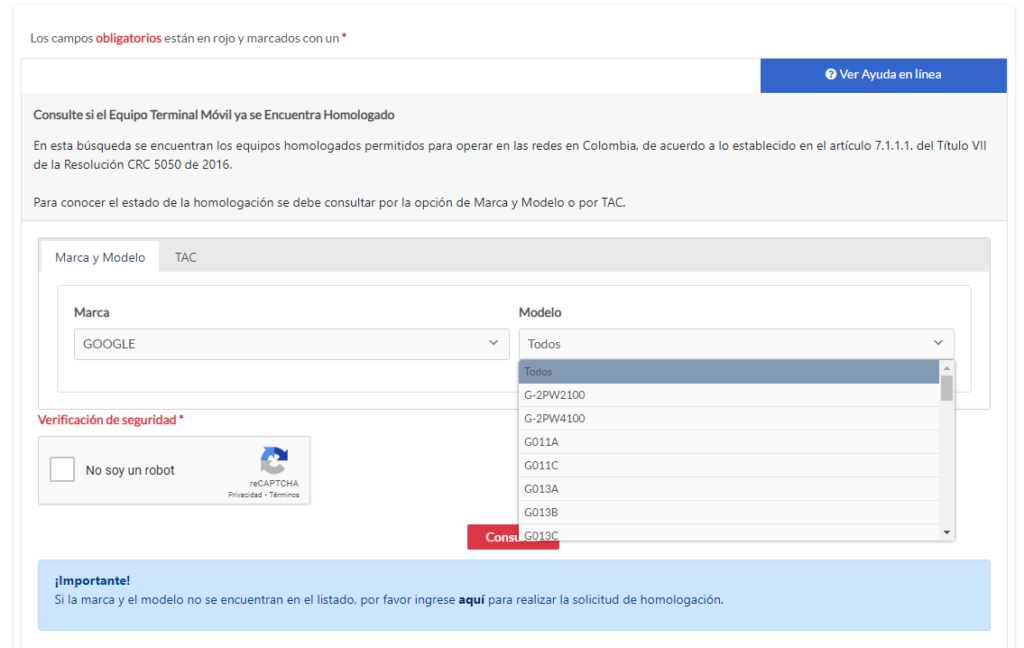1024x648 pixels.
Task: Pick G011C in the Modelo list
Action: pos(729,465)
